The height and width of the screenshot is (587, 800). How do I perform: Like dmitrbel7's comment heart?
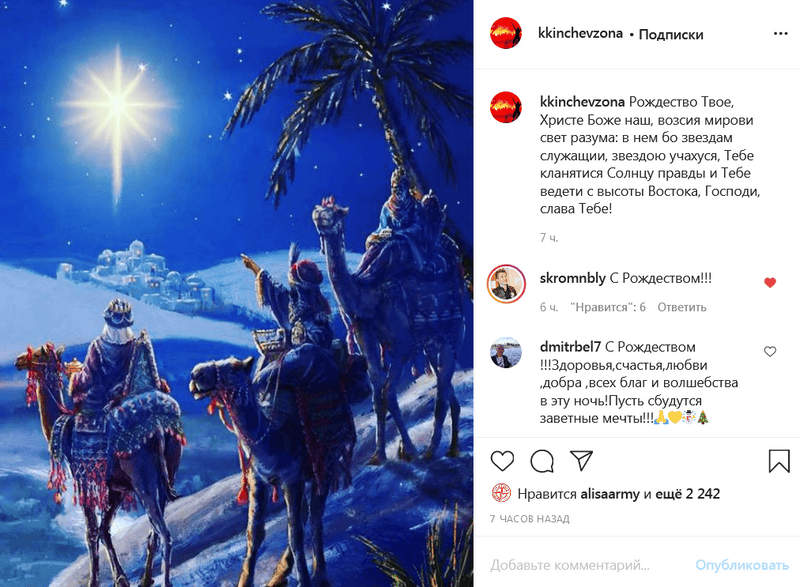pos(770,351)
